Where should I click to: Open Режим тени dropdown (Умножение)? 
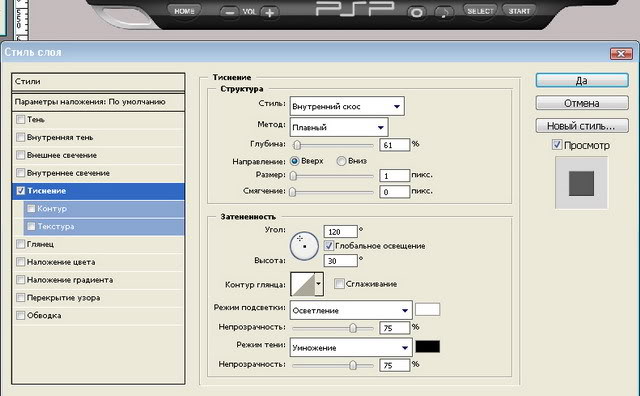[351, 348]
